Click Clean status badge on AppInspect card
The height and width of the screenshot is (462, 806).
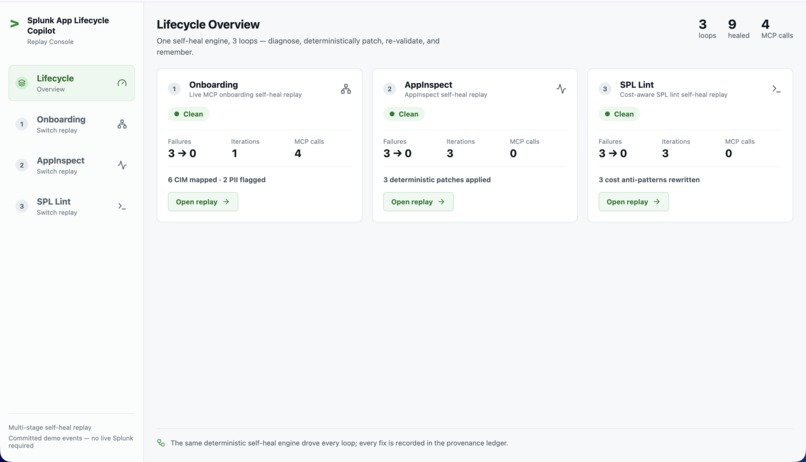click(x=404, y=114)
